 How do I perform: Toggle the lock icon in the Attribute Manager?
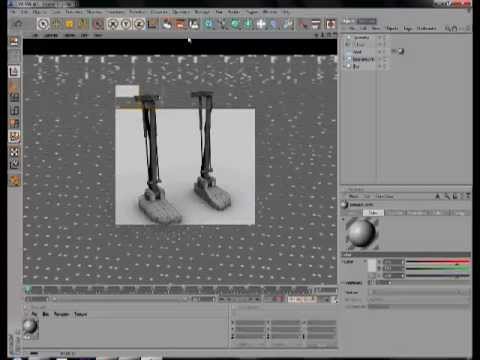pos(456,196)
